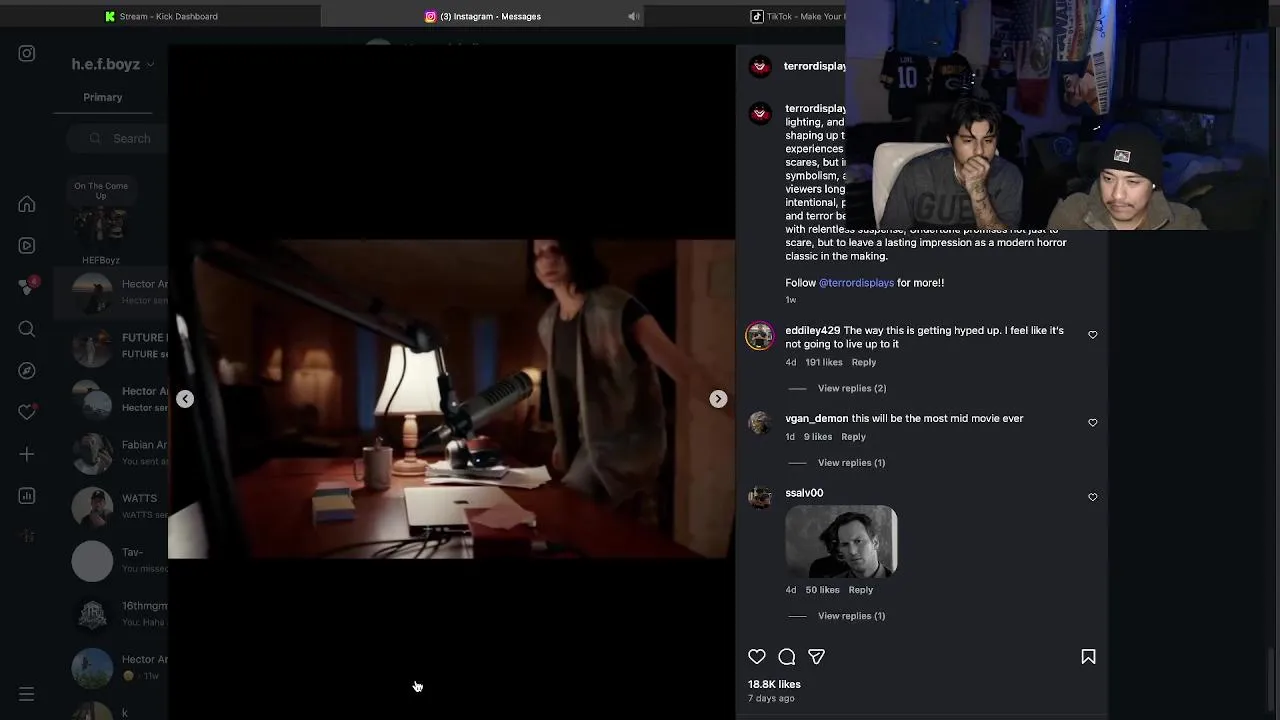Go to next carousel slide arrow
The height and width of the screenshot is (720, 1280).
[718, 399]
